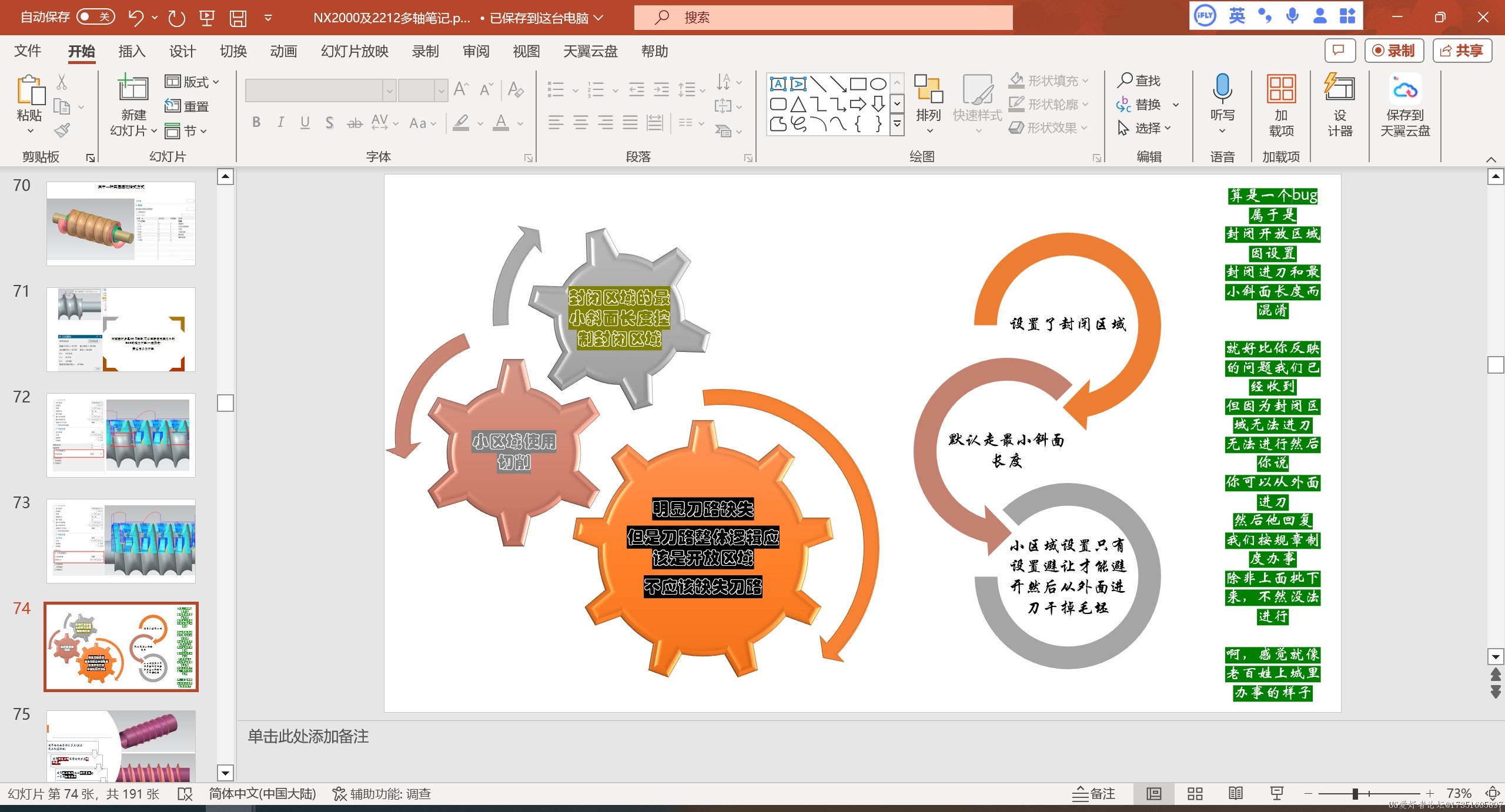Fit slide to current window icon

point(1492,794)
